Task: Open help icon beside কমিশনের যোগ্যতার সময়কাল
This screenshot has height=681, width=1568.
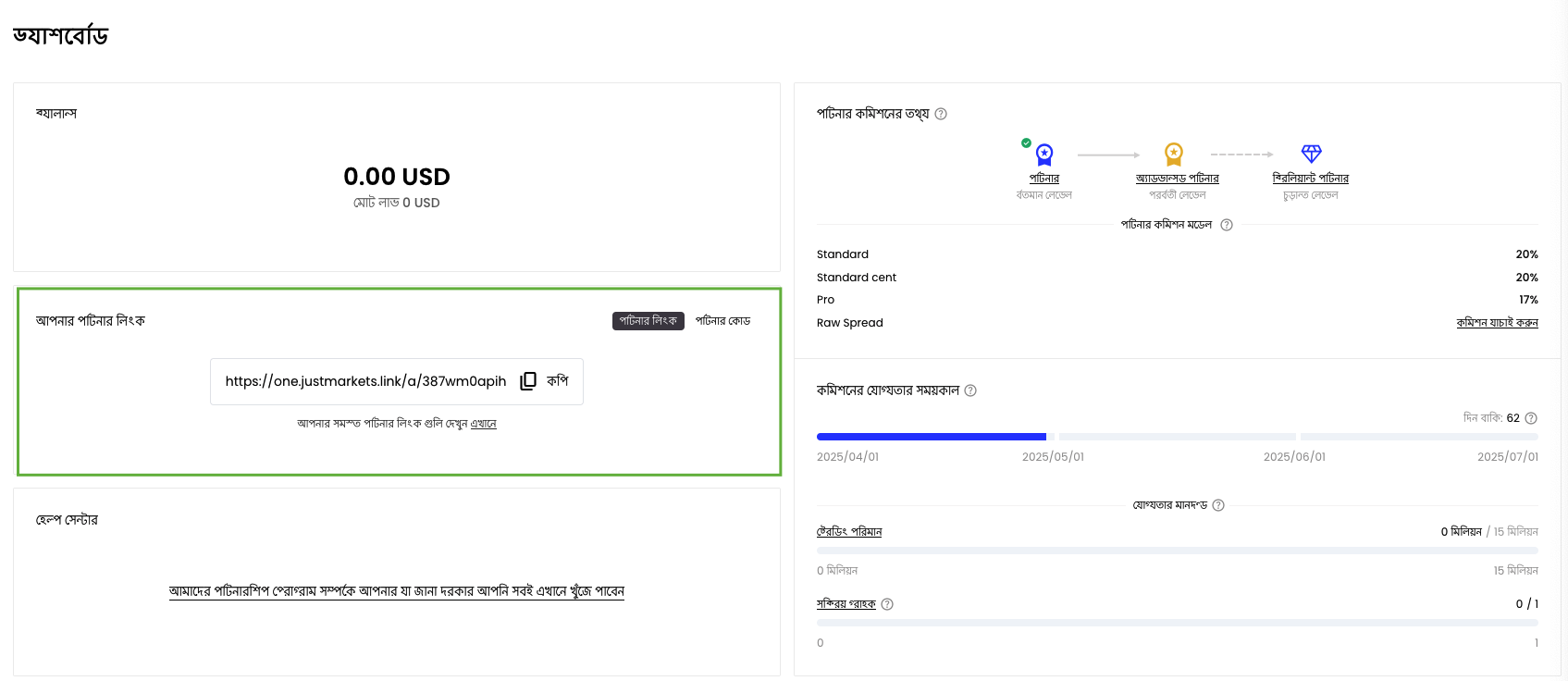Action: (970, 390)
